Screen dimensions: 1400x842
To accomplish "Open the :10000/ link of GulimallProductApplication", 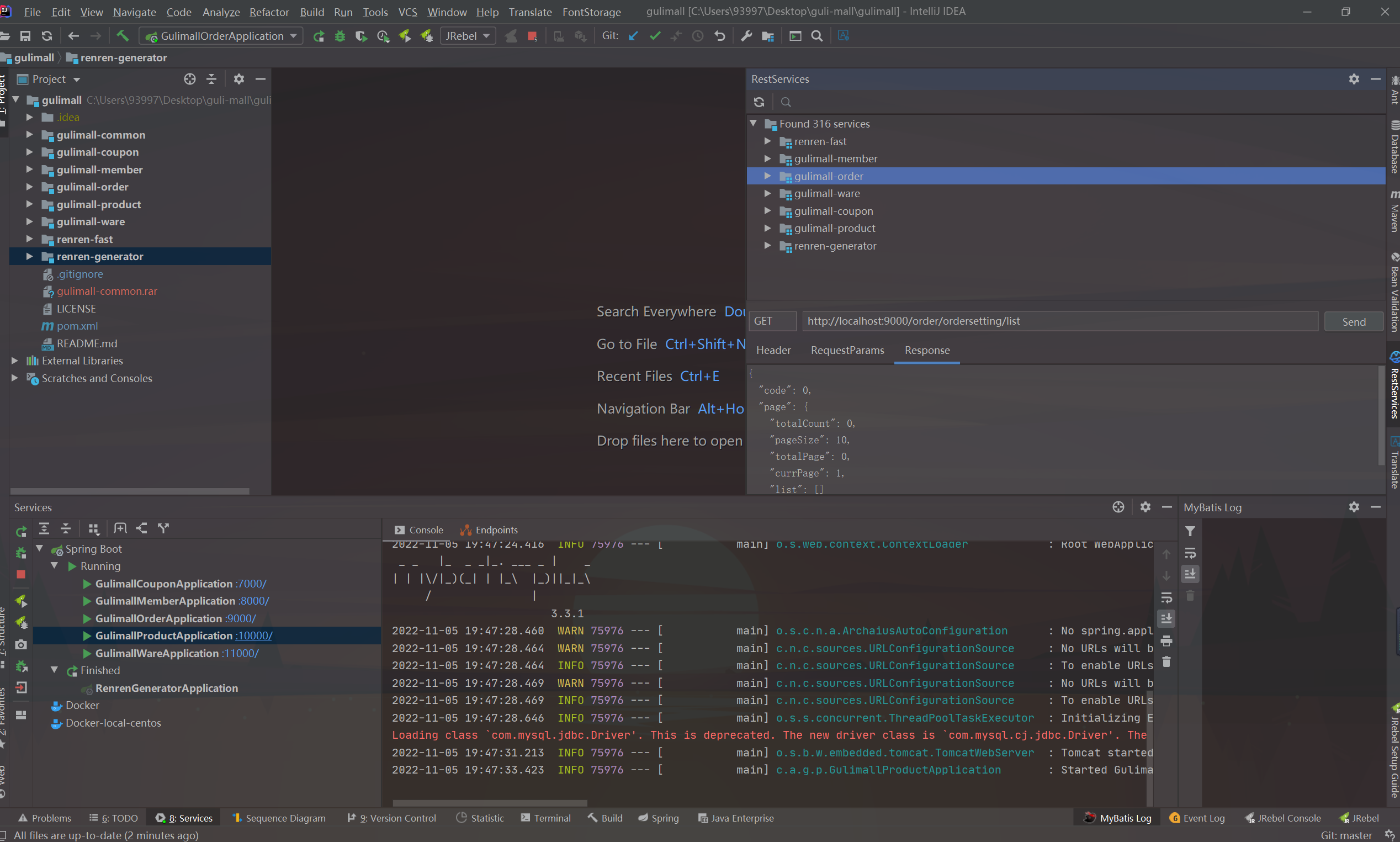I will tap(253, 636).
